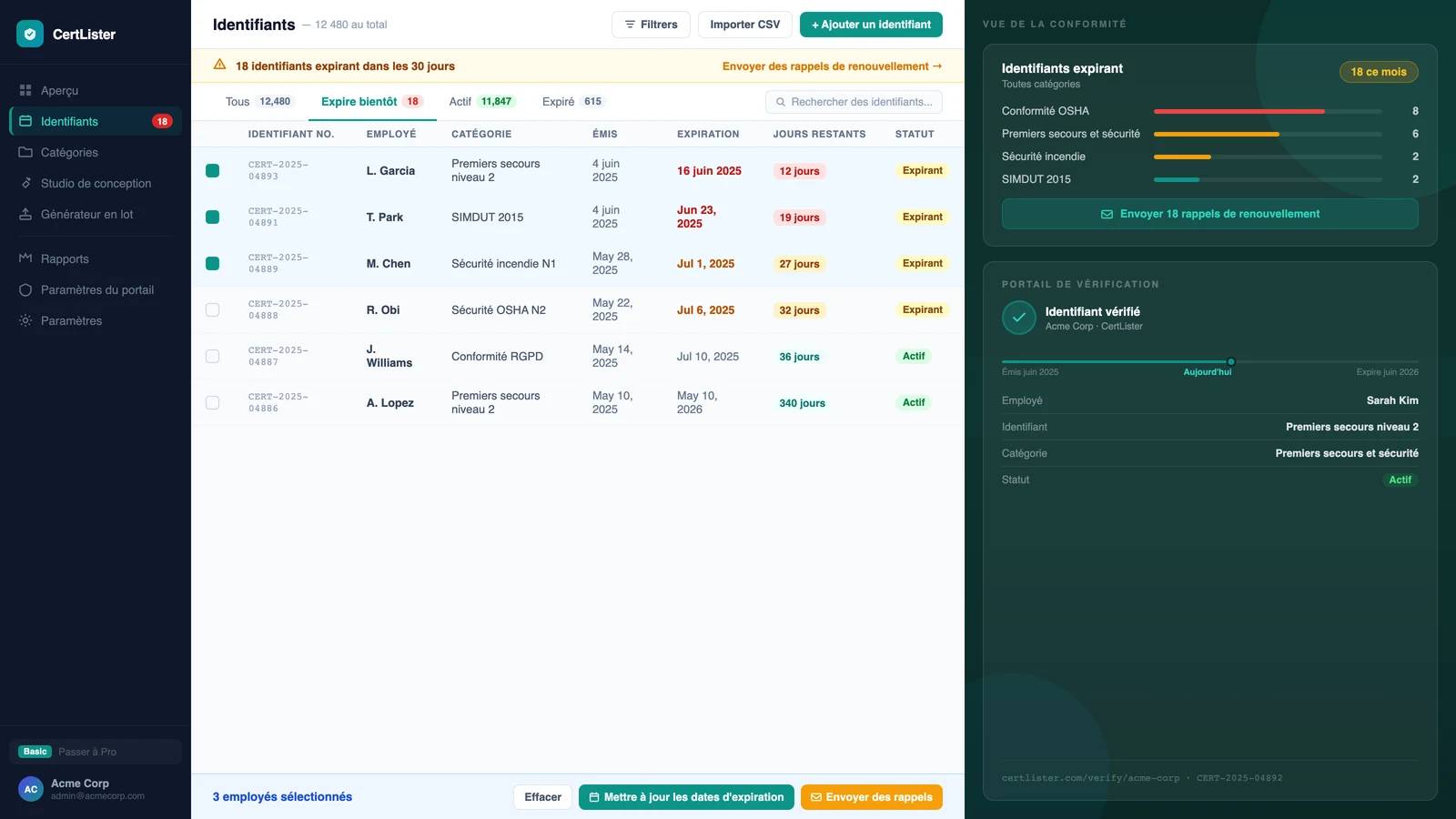The width and height of the screenshot is (1456, 819).
Task: Check the R. Obi row checkbox
Action: (212, 309)
